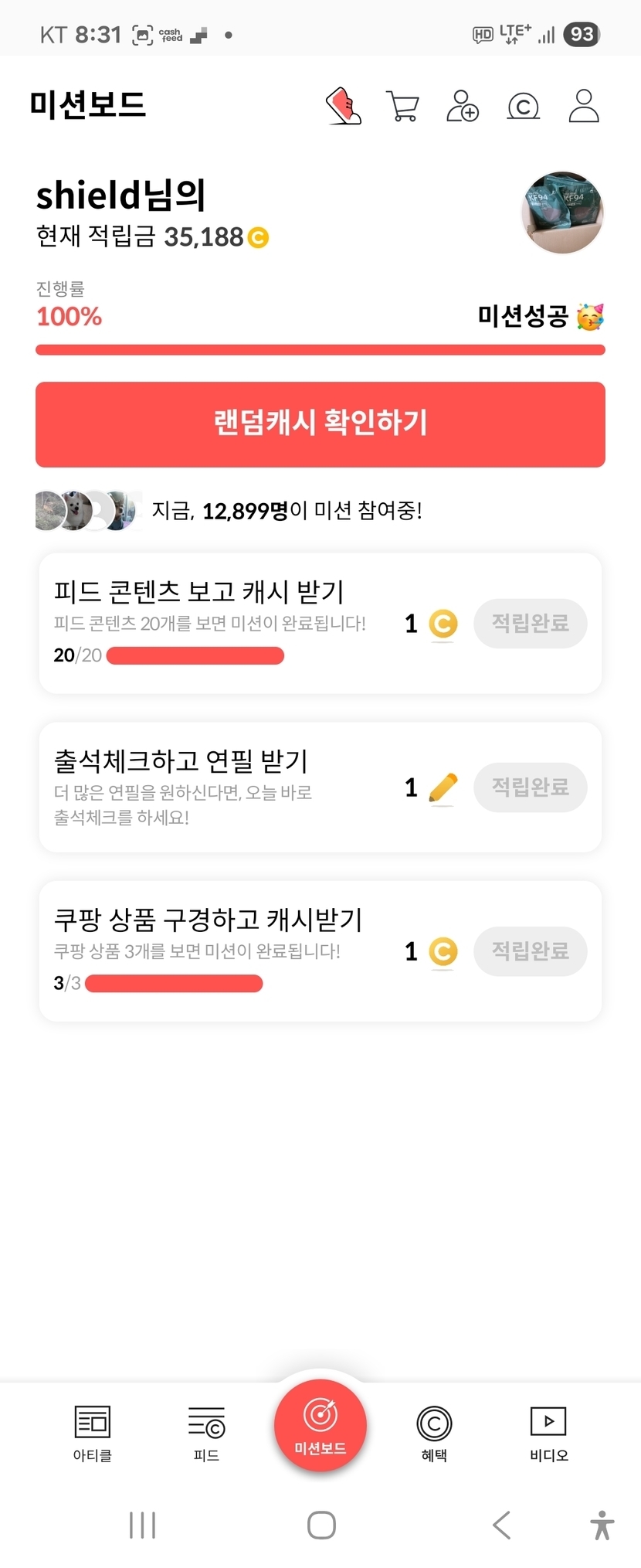
Task: Tap the accessibility icon in navigation bar
Action: click(602, 1525)
